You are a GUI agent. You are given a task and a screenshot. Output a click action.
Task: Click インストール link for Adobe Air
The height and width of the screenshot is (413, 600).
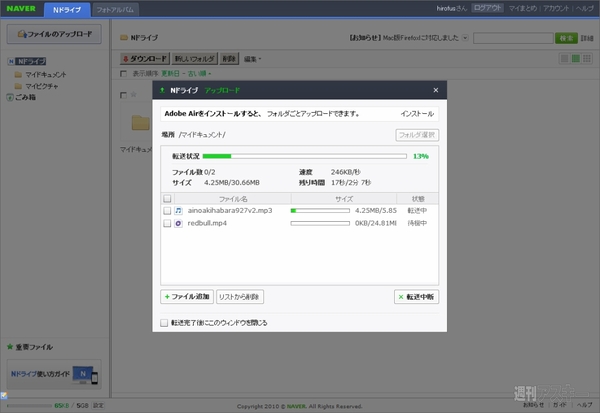[417, 114]
